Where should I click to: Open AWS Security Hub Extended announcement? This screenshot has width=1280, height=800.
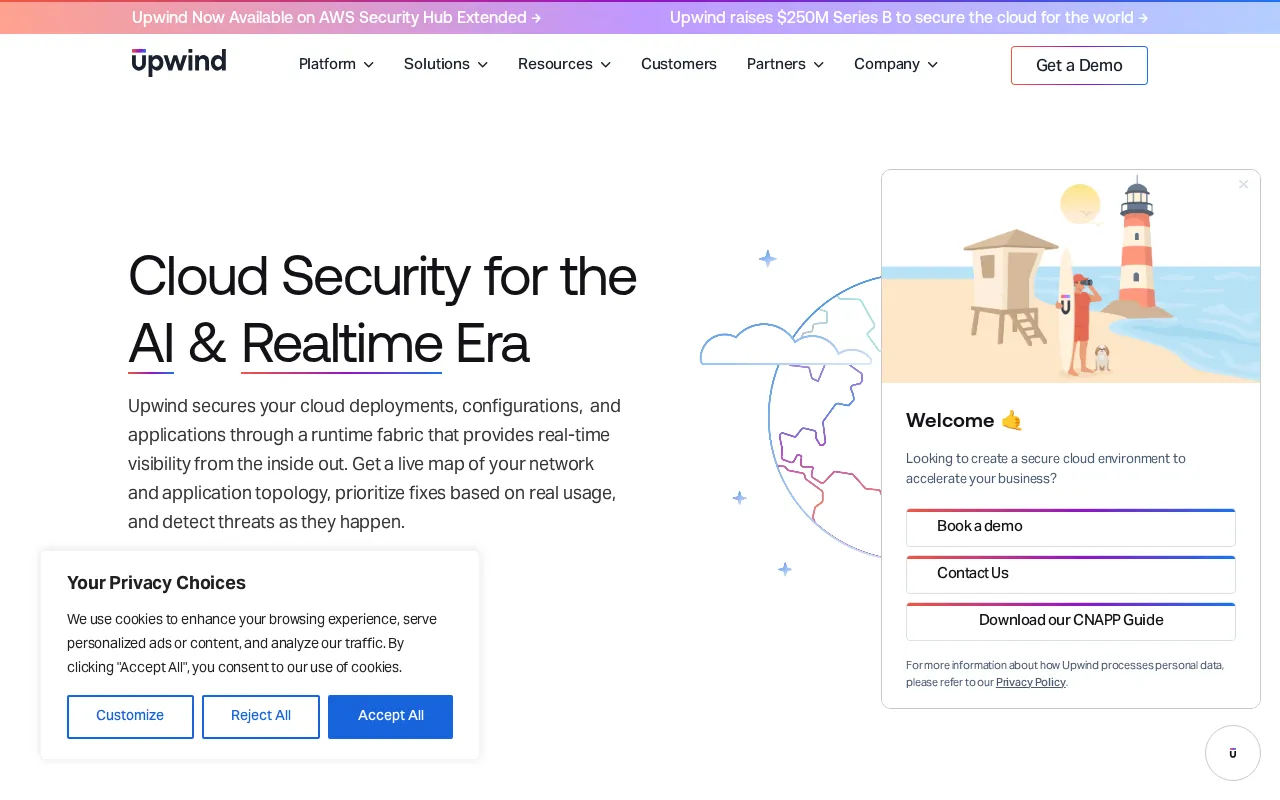tap(337, 17)
